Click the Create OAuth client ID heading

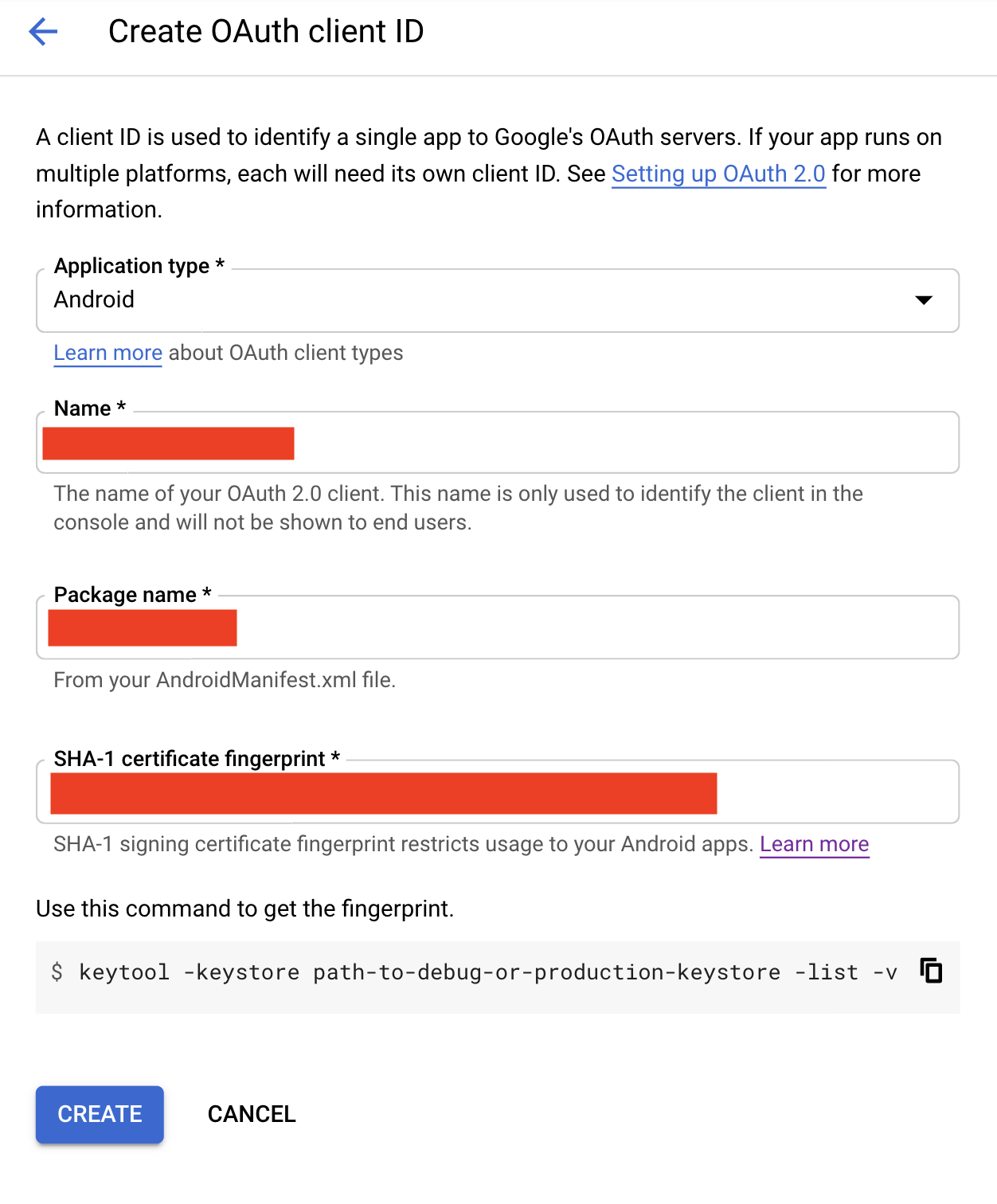point(266,32)
